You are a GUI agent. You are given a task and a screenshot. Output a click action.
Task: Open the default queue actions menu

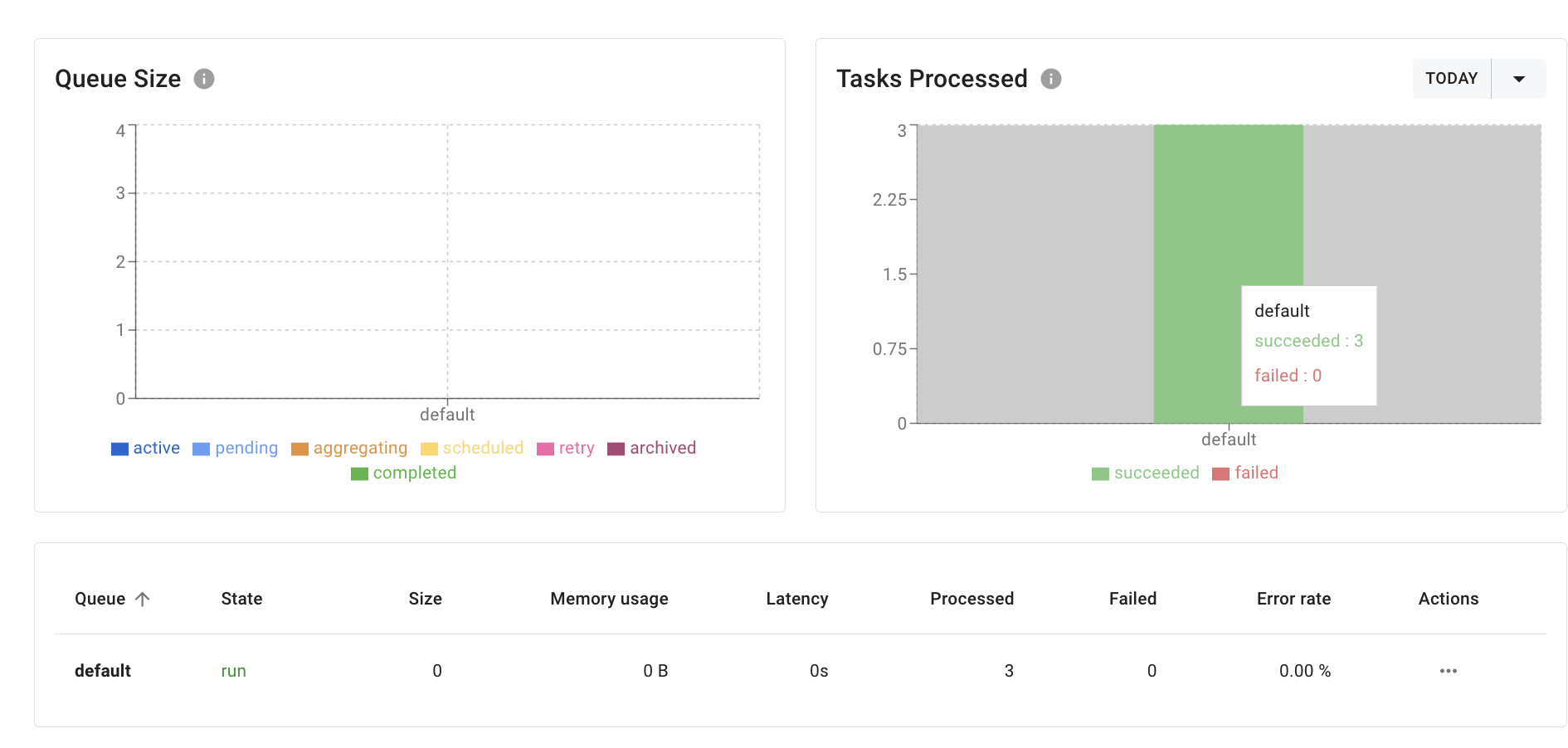1448,671
